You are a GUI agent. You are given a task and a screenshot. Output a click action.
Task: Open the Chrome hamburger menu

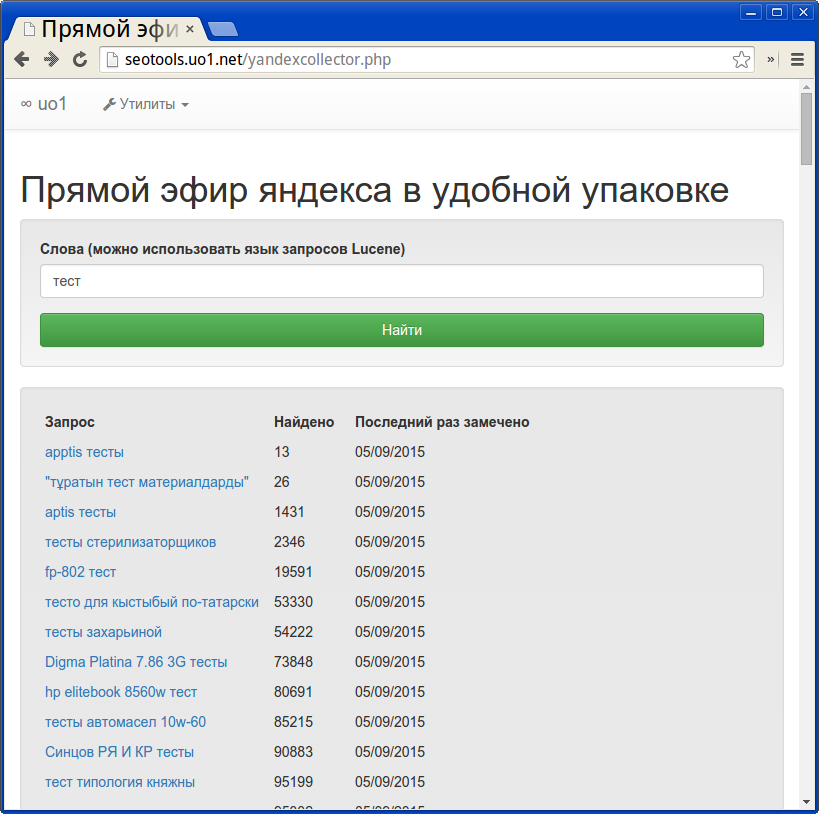797,60
